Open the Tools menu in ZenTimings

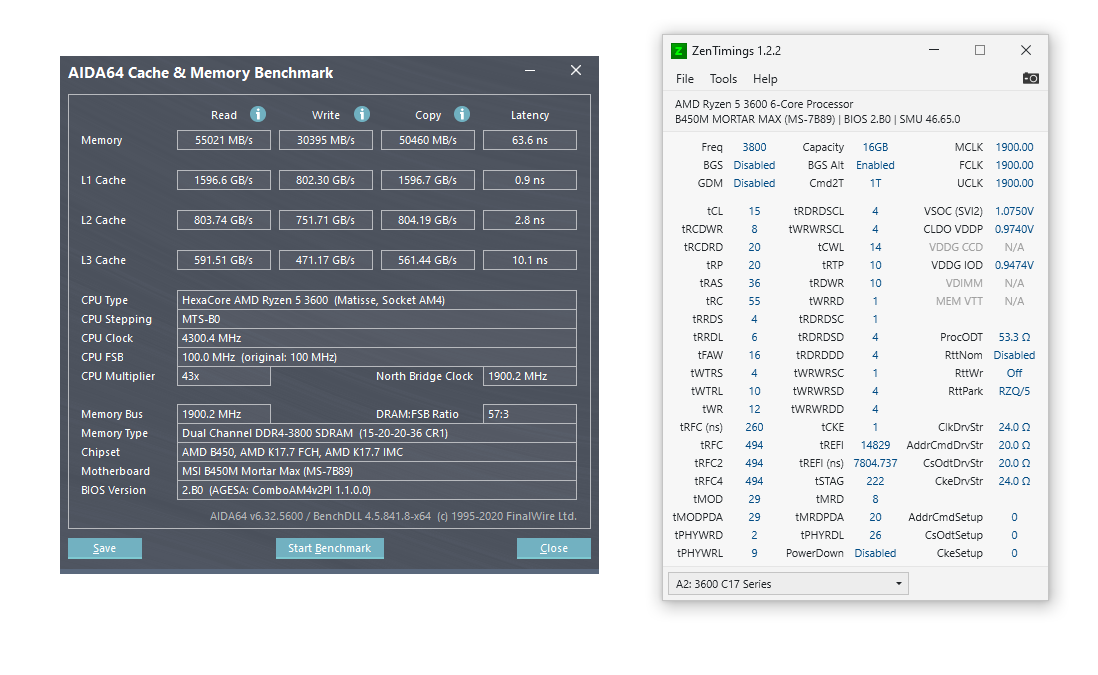coord(723,79)
